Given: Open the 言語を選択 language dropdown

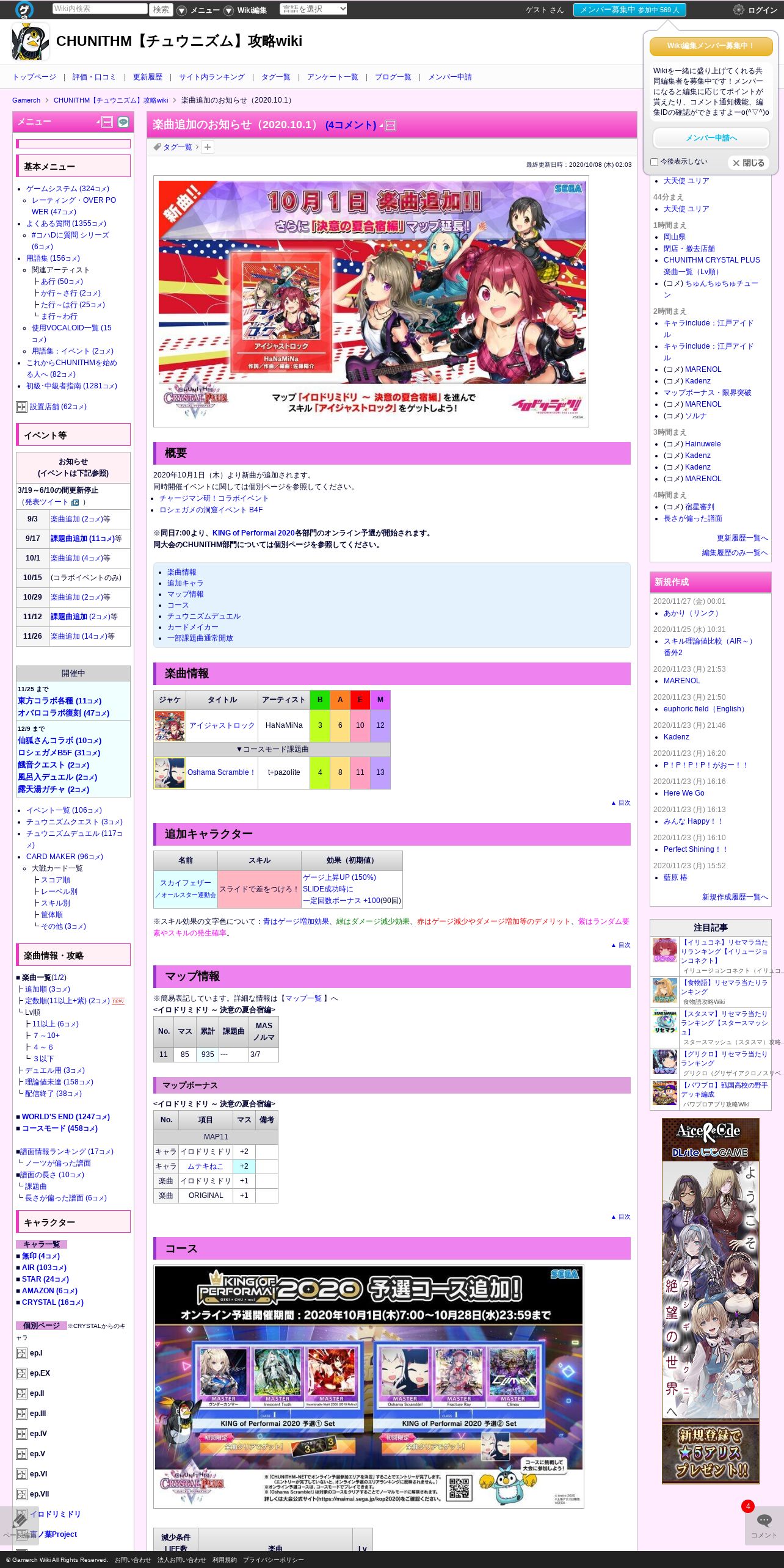Looking at the screenshot, I should [313, 9].
